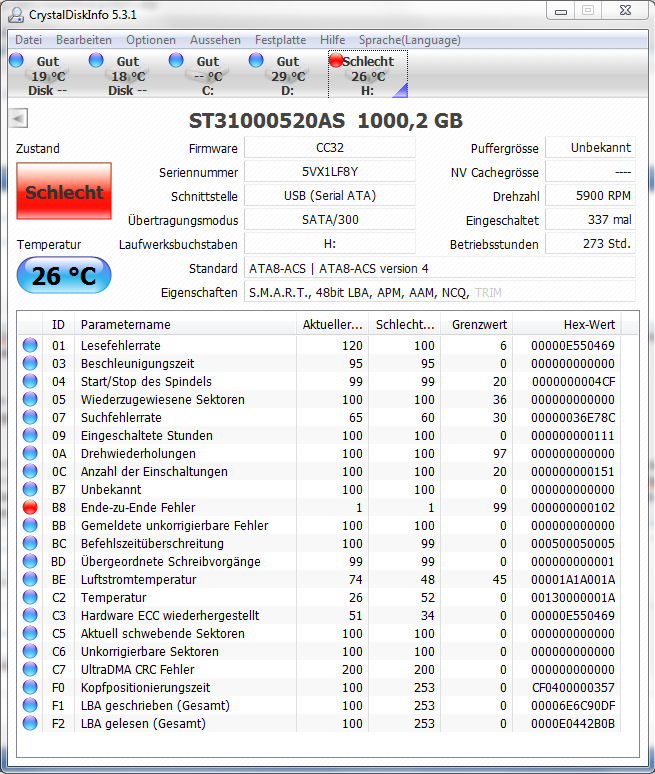Open the Optionen menu

click(151, 40)
